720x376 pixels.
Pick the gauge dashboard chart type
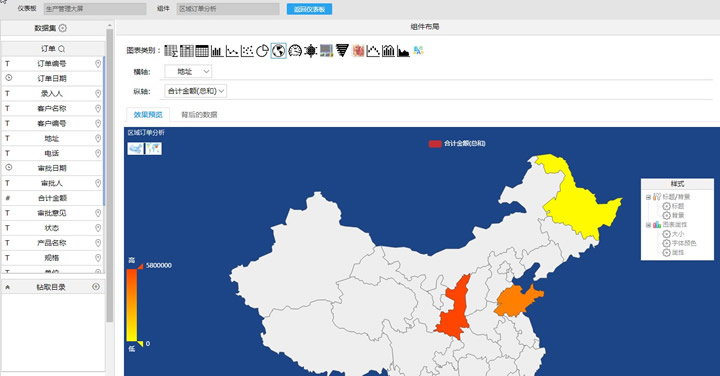pos(295,51)
